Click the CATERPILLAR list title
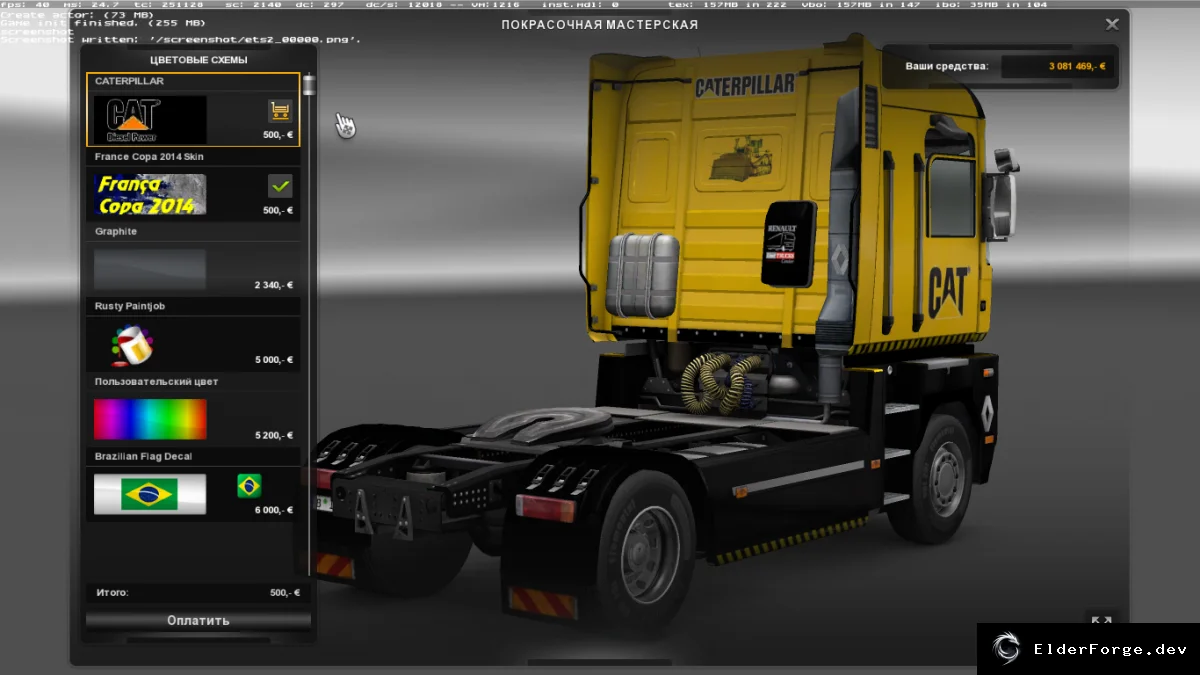 [x=129, y=81]
